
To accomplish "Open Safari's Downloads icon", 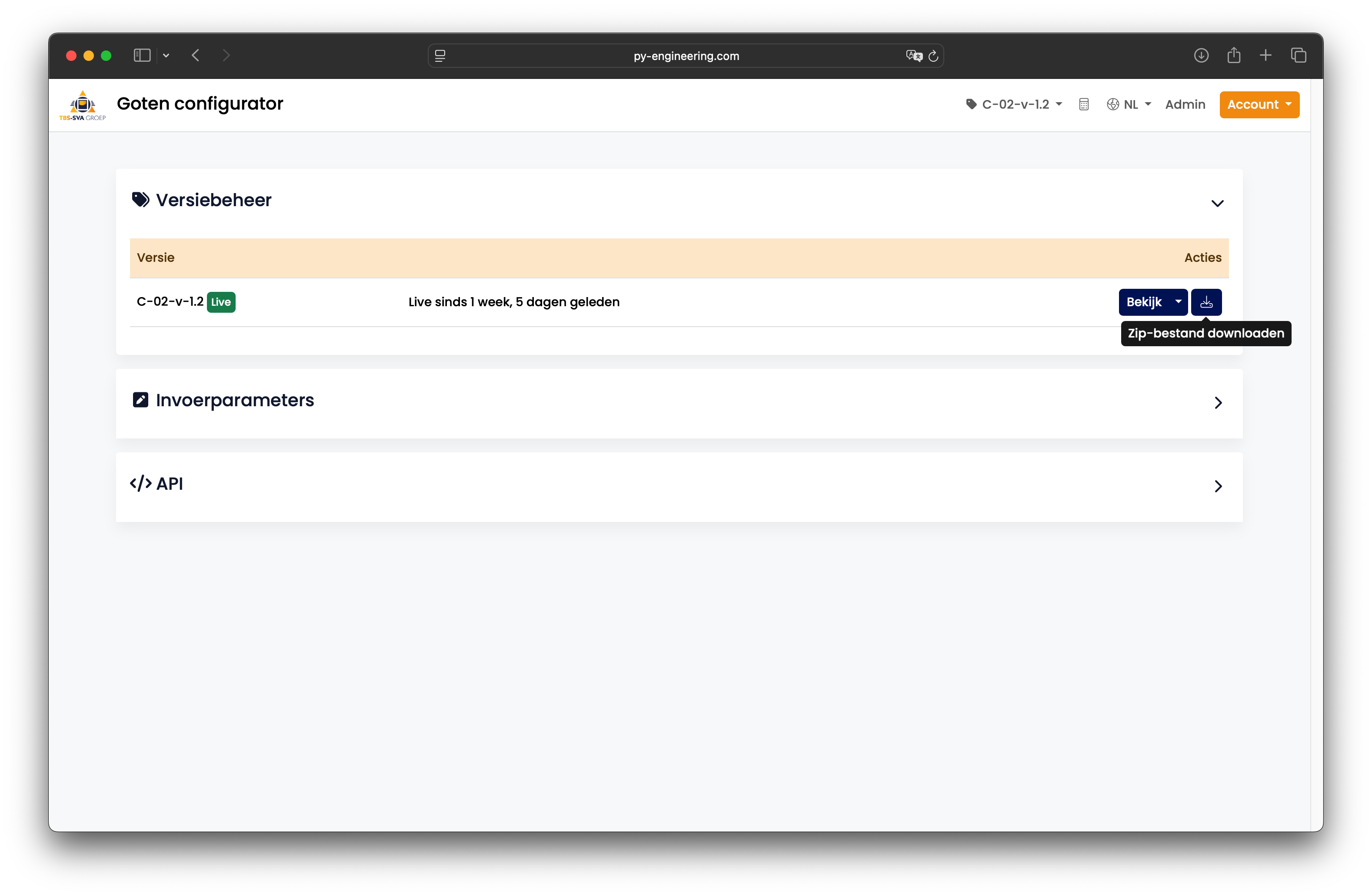I will tap(1201, 55).
